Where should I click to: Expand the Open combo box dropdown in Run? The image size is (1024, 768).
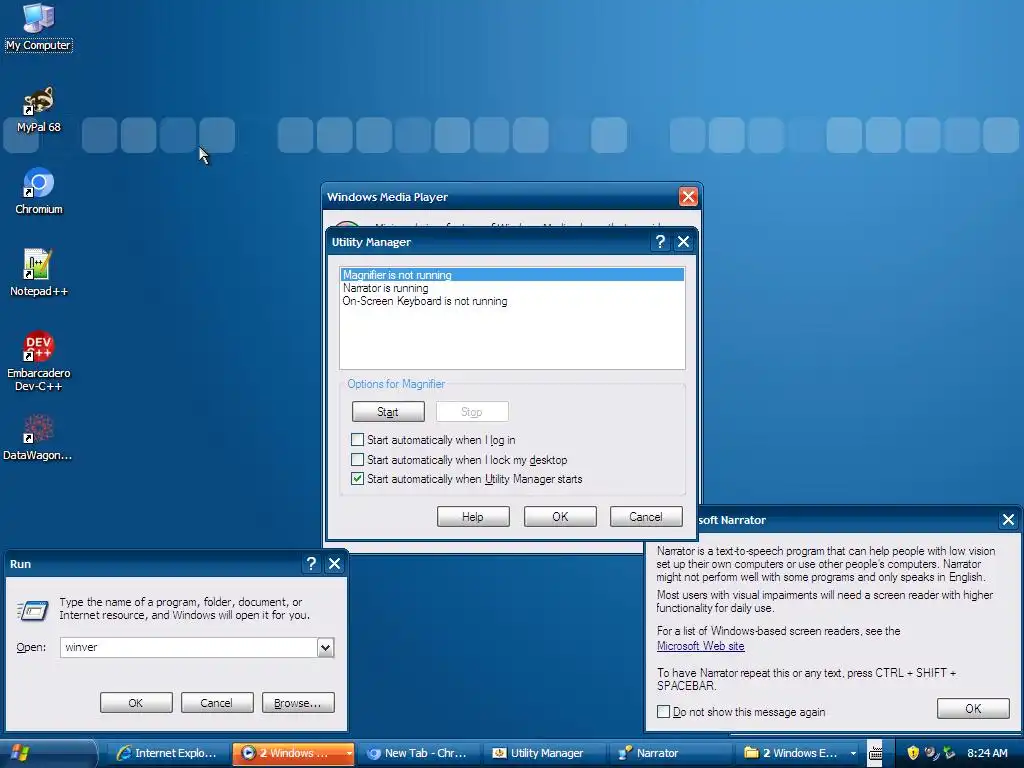[x=325, y=647]
